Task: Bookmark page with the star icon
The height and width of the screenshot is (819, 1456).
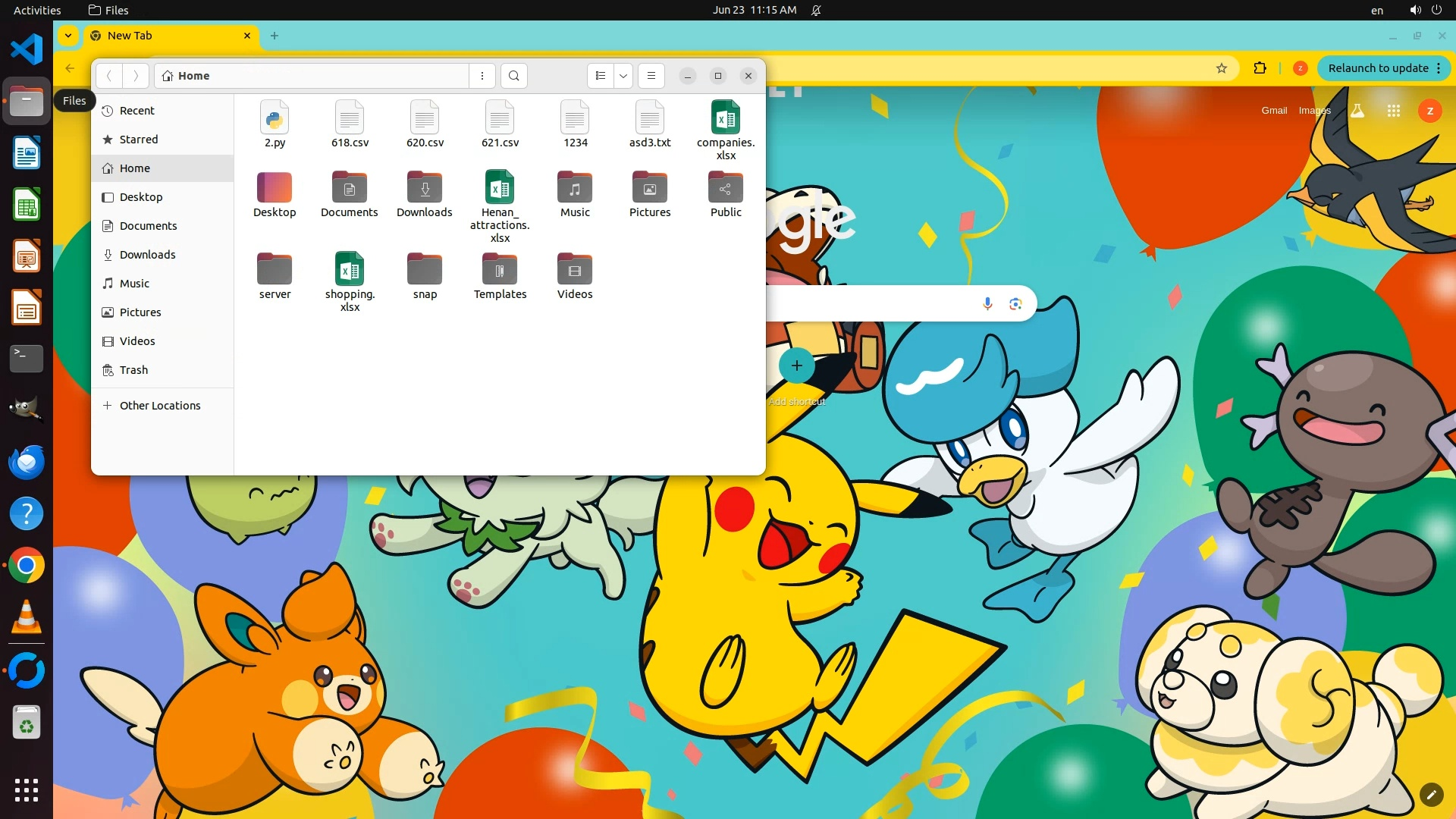Action: 1222,68
